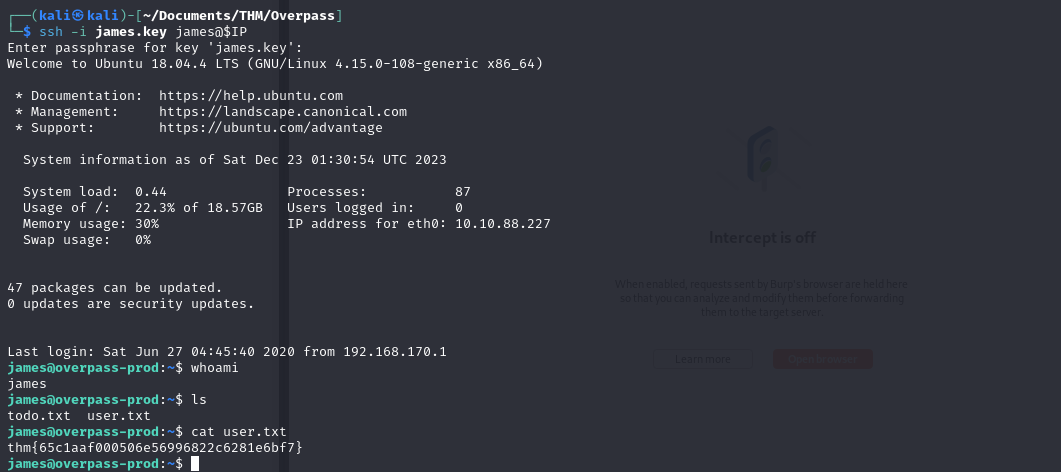
Task: Click the "Learn more" button
Action: [702, 359]
